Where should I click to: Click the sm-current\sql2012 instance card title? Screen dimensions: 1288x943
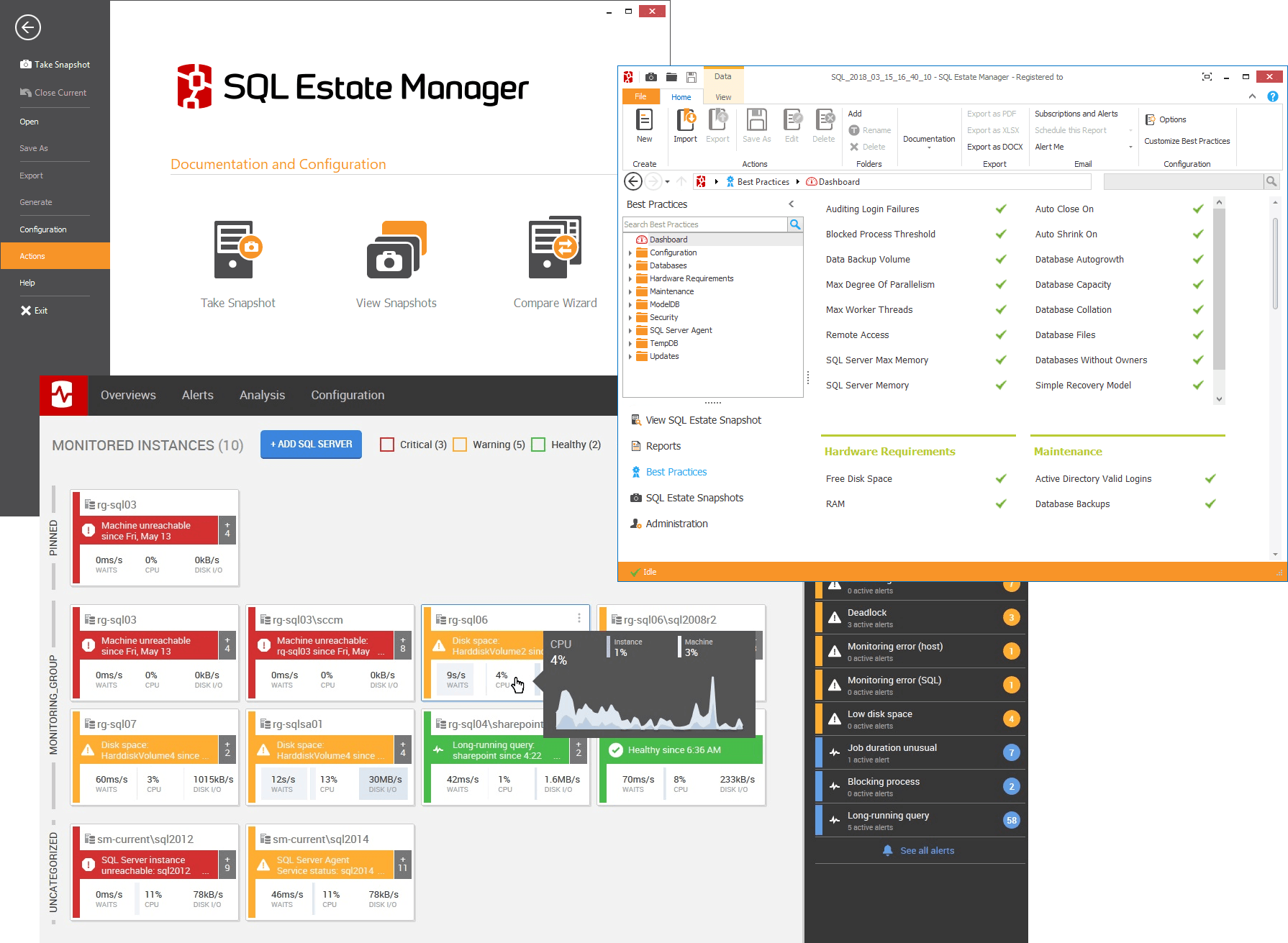[145, 839]
